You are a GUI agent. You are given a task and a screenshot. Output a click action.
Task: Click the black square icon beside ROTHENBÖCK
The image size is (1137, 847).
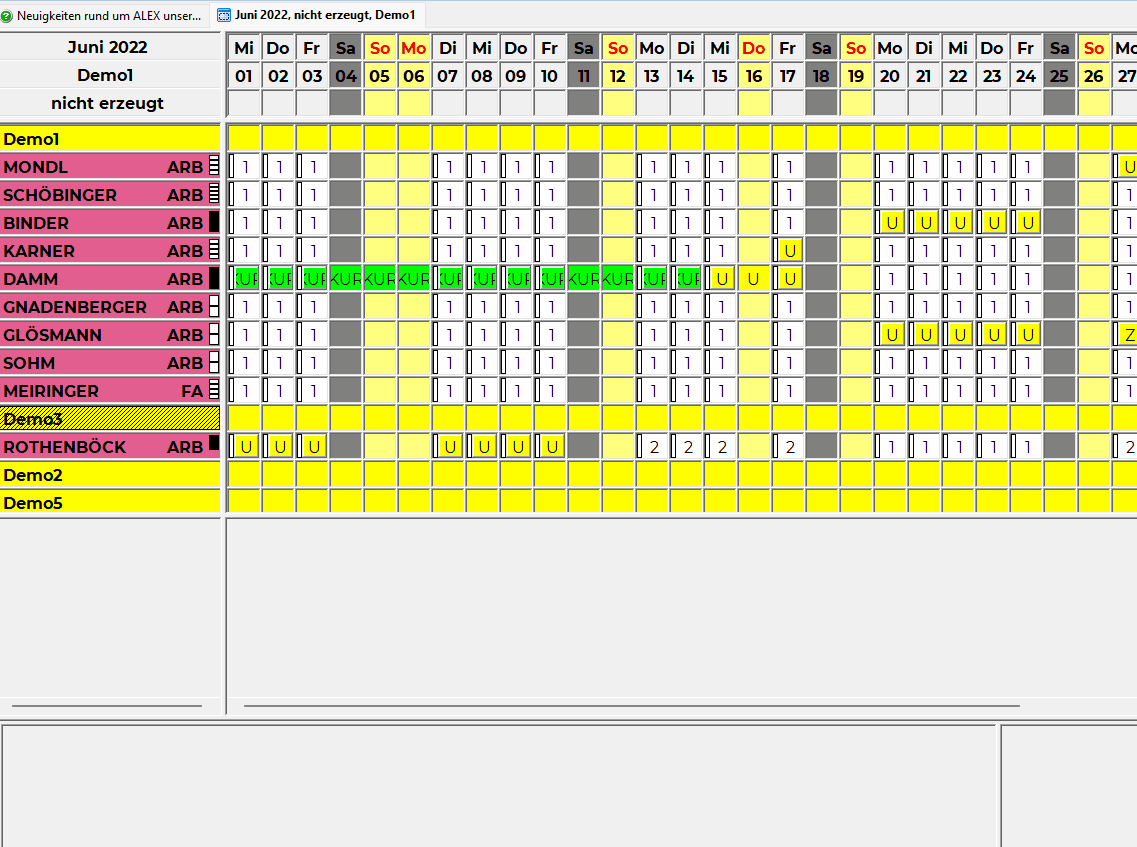tap(213, 444)
